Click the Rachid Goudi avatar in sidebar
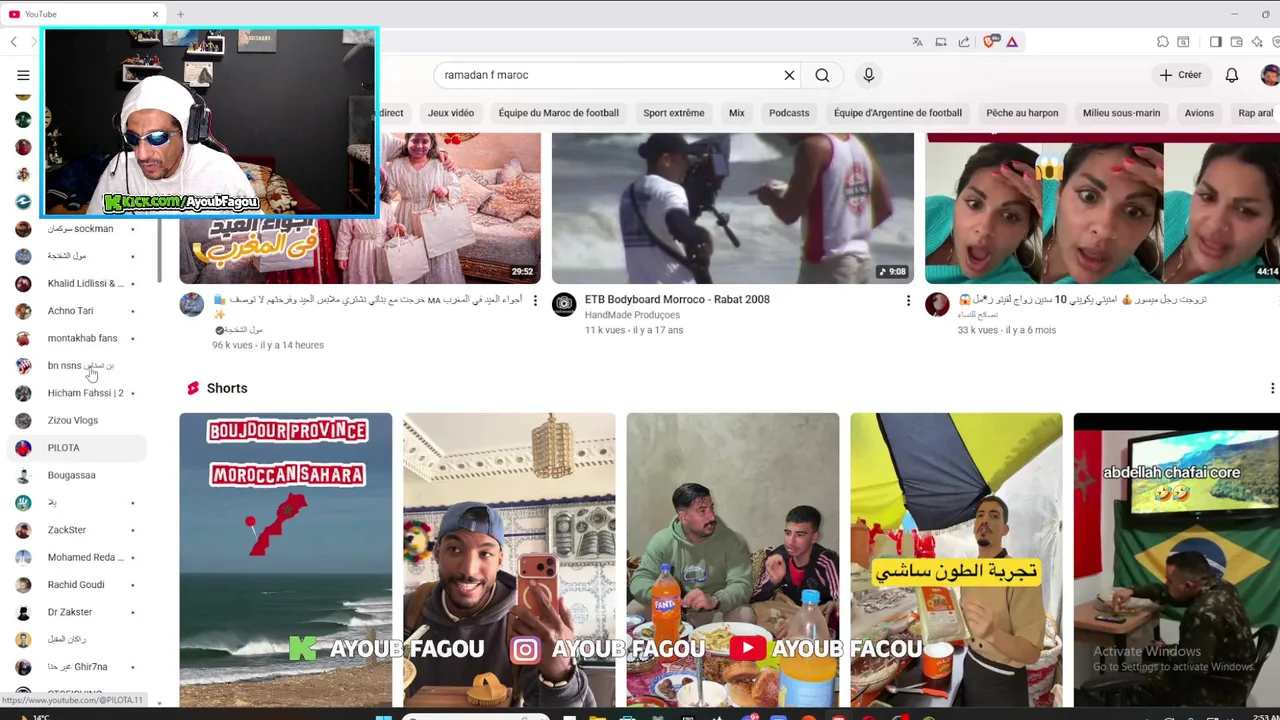This screenshot has height=720, width=1280. (x=23, y=585)
